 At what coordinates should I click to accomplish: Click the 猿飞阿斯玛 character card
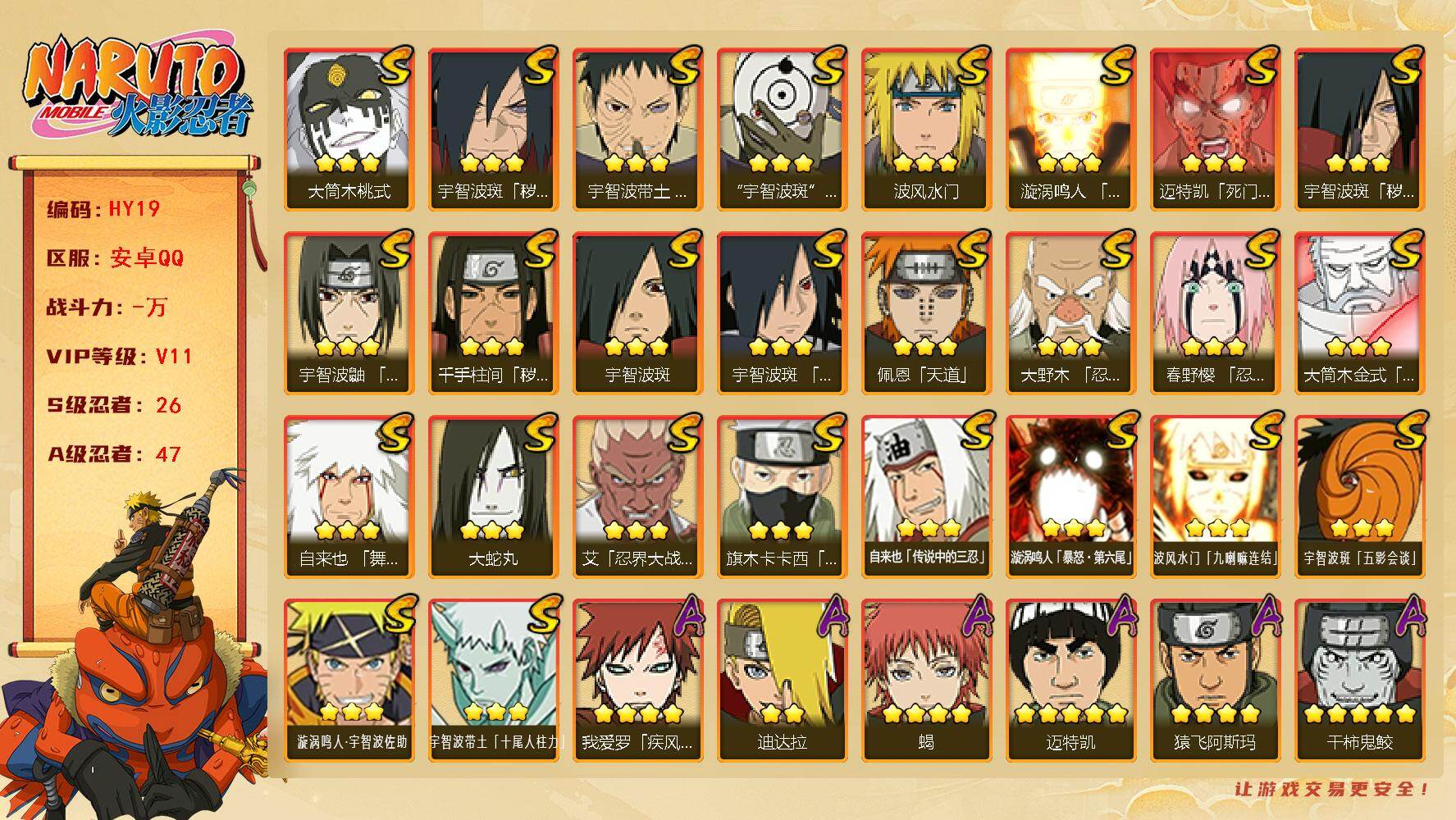pyautogui.click(x=1215, y=681)
